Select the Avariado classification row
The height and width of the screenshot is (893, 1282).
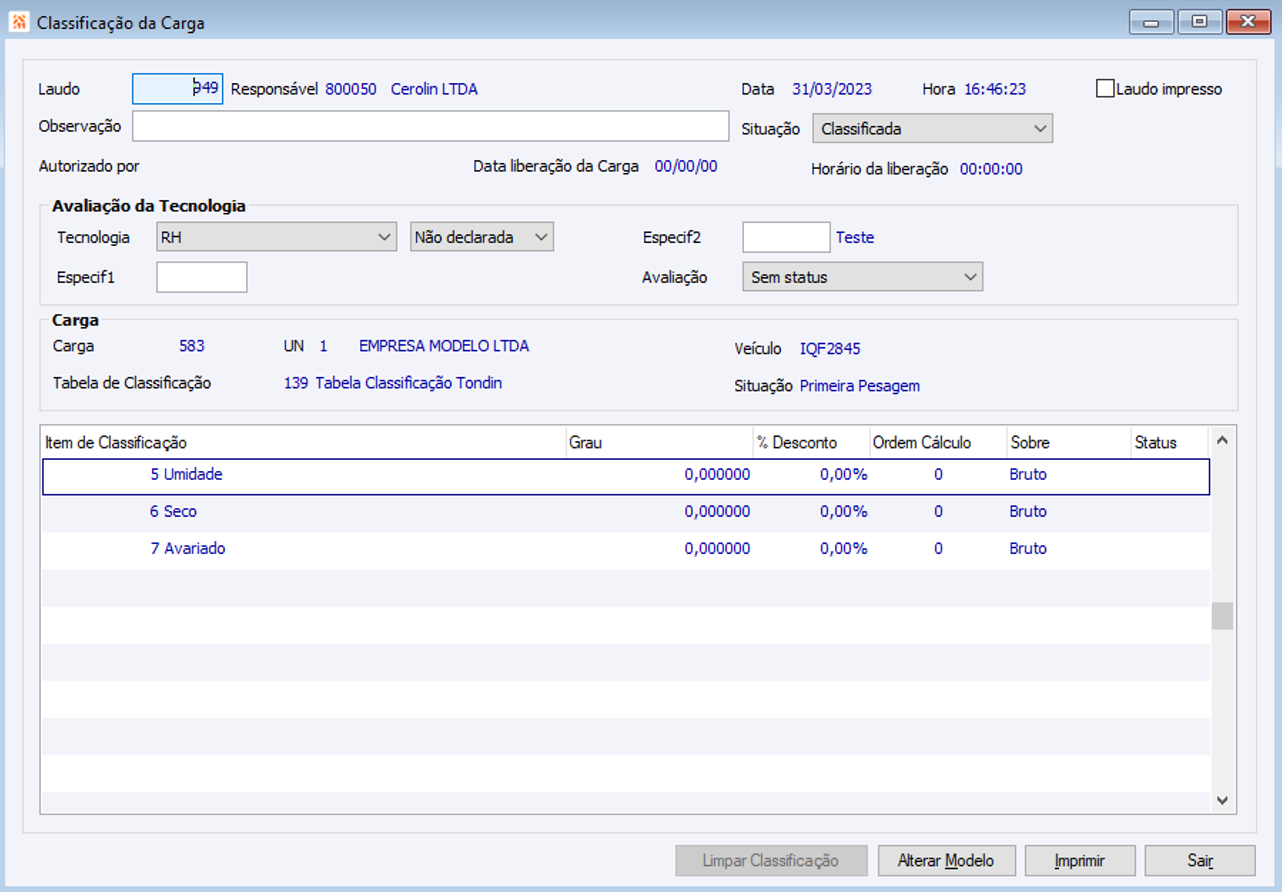(187, 549)
